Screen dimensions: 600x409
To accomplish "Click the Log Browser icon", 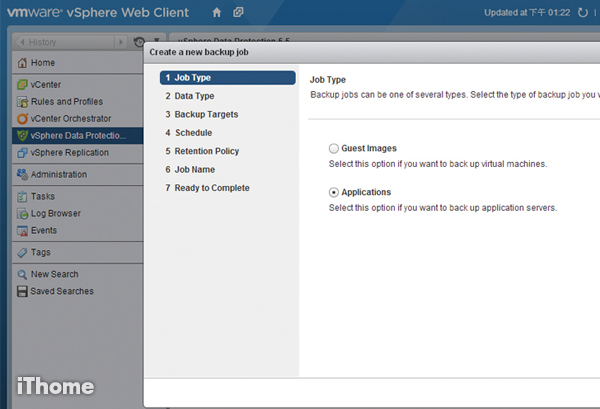I will point(21,214).
